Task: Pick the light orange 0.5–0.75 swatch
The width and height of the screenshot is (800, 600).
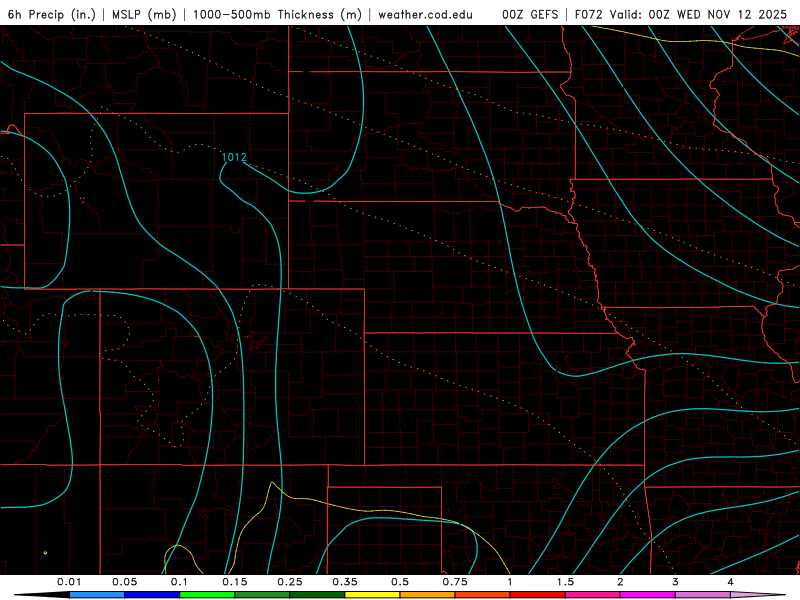Action: tap(428, 595)
